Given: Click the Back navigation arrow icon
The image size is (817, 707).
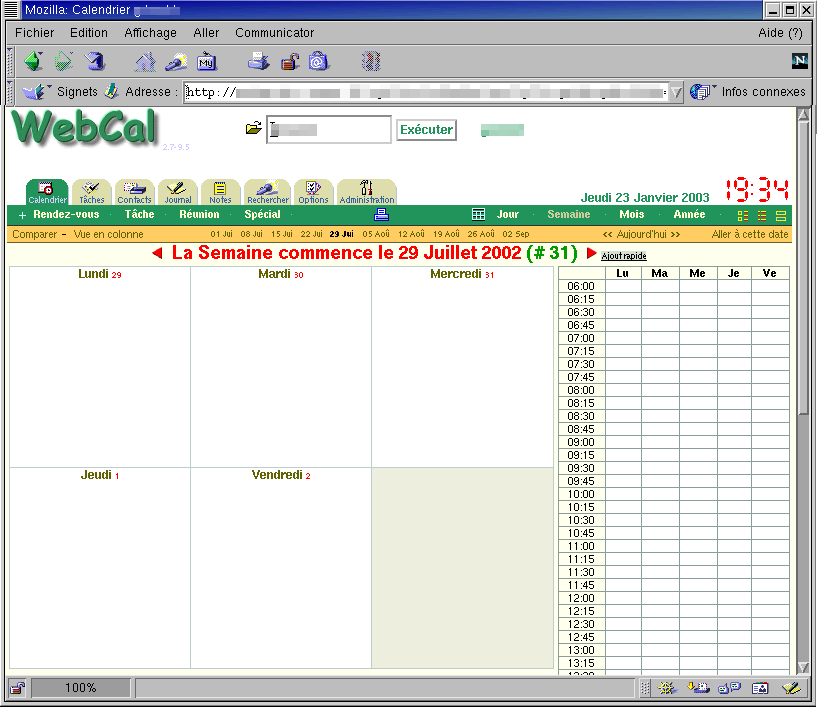Looking at the screenshot, I should (34, 61).
